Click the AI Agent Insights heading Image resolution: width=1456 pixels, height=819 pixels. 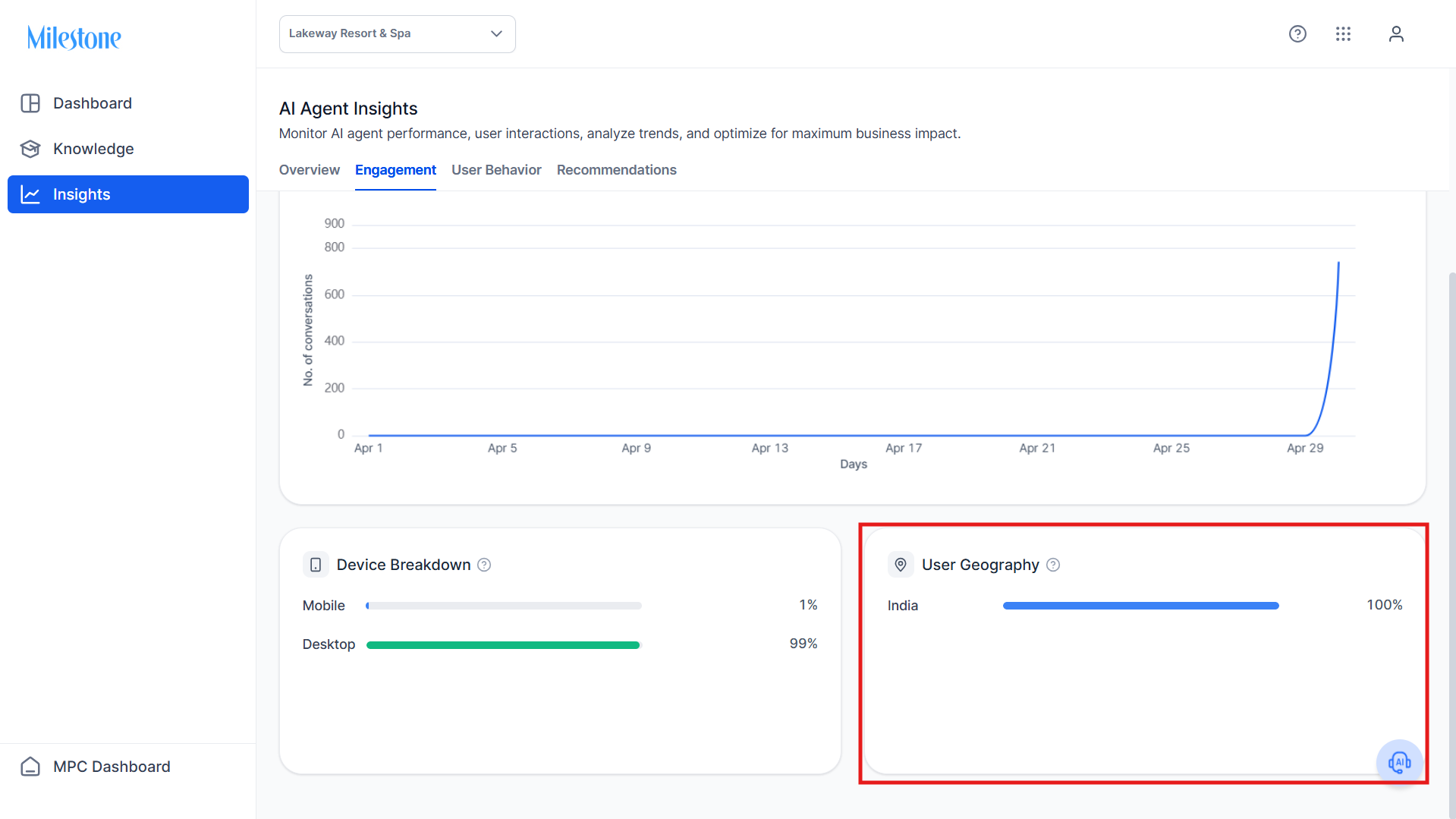[x=348, y=109]
